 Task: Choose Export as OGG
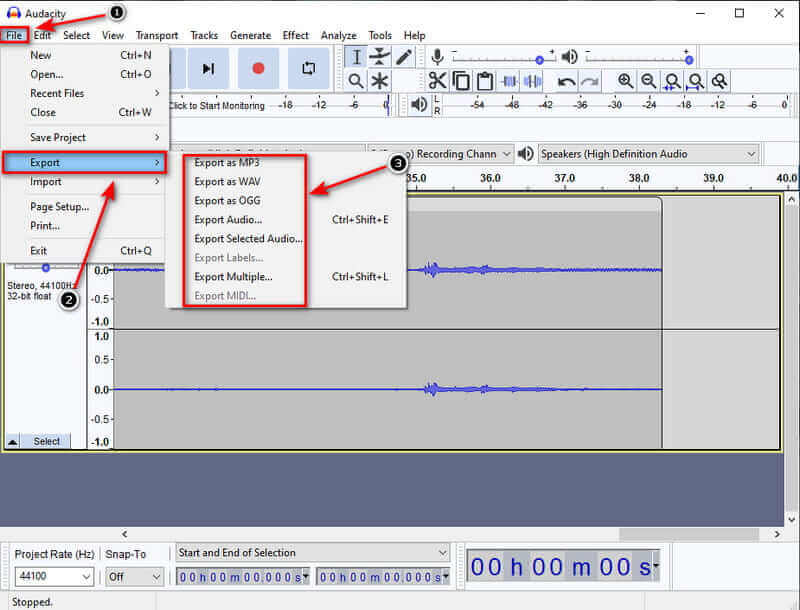pos(227,200)
